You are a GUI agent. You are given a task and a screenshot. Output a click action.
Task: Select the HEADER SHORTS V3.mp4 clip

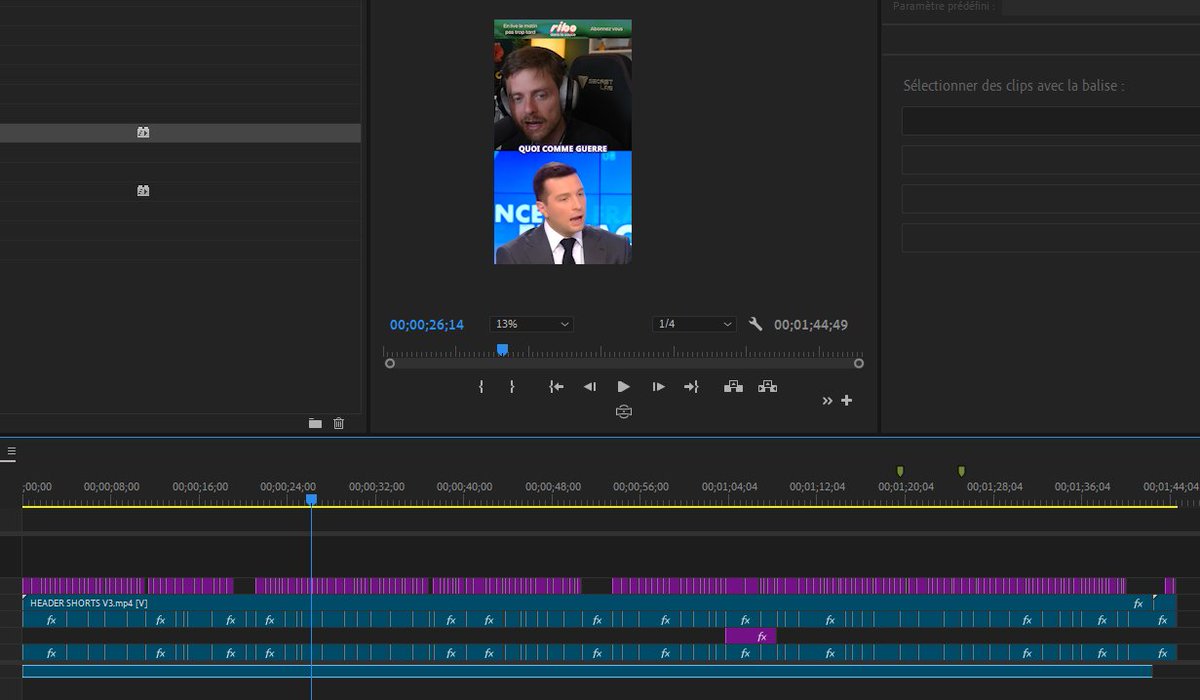pyautogui.click(x=588, y=603)
